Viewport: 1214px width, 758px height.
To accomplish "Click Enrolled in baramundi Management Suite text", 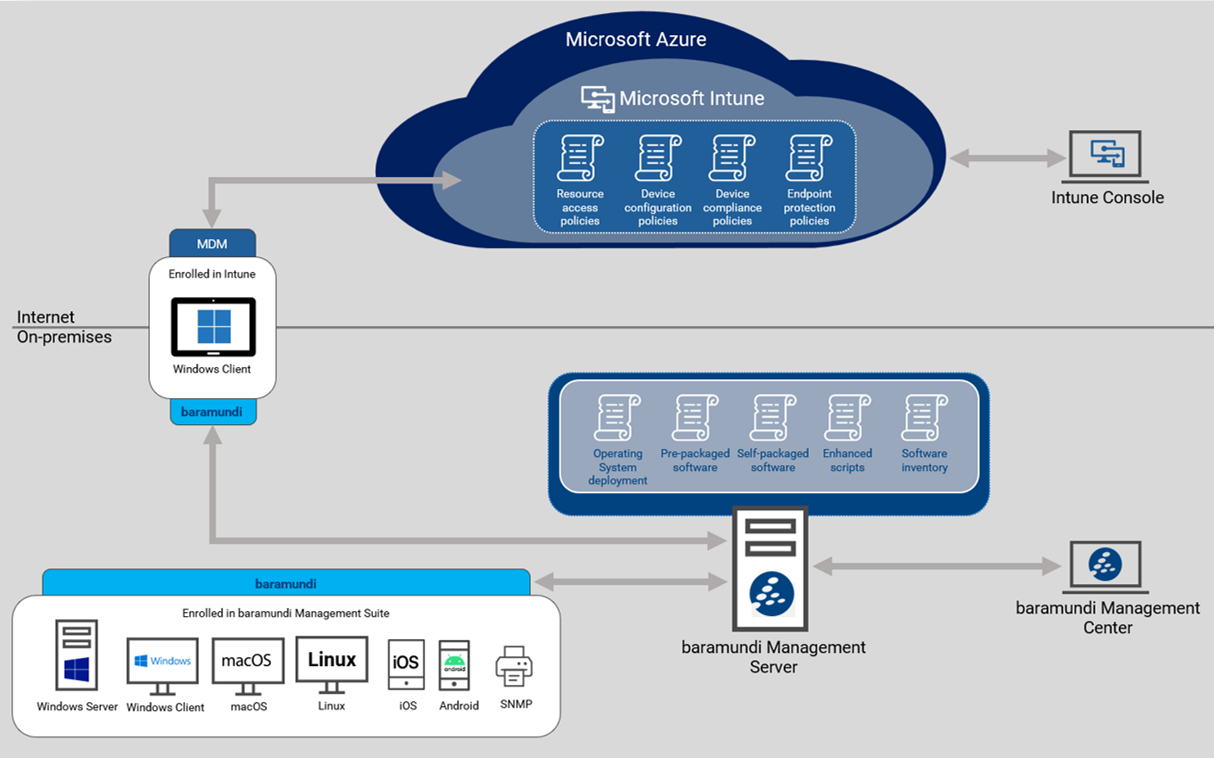I will 286,613.
